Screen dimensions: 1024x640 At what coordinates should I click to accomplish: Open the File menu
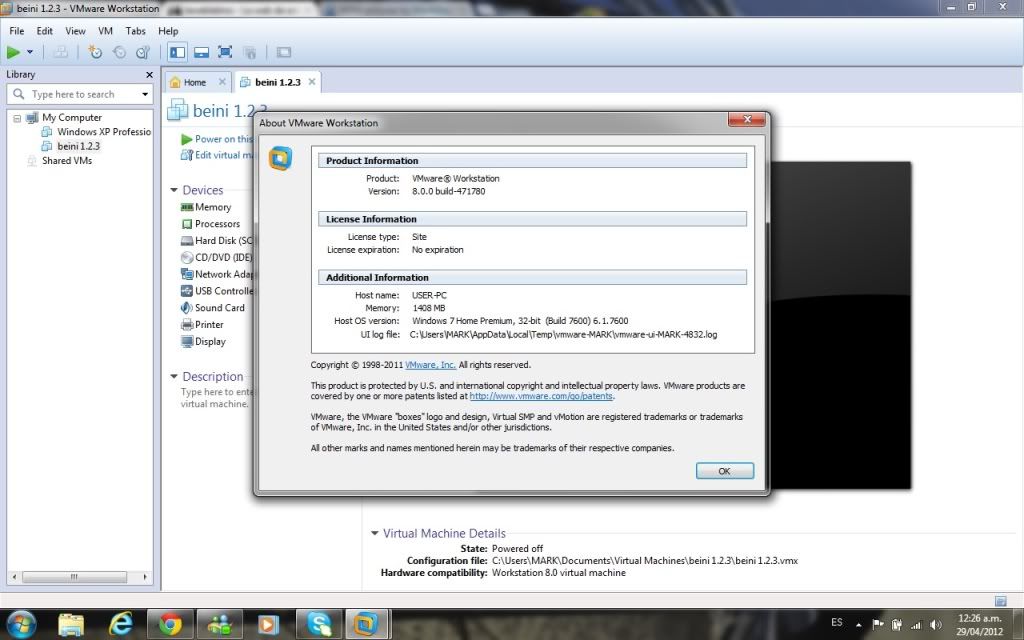[x=16, y=31]
